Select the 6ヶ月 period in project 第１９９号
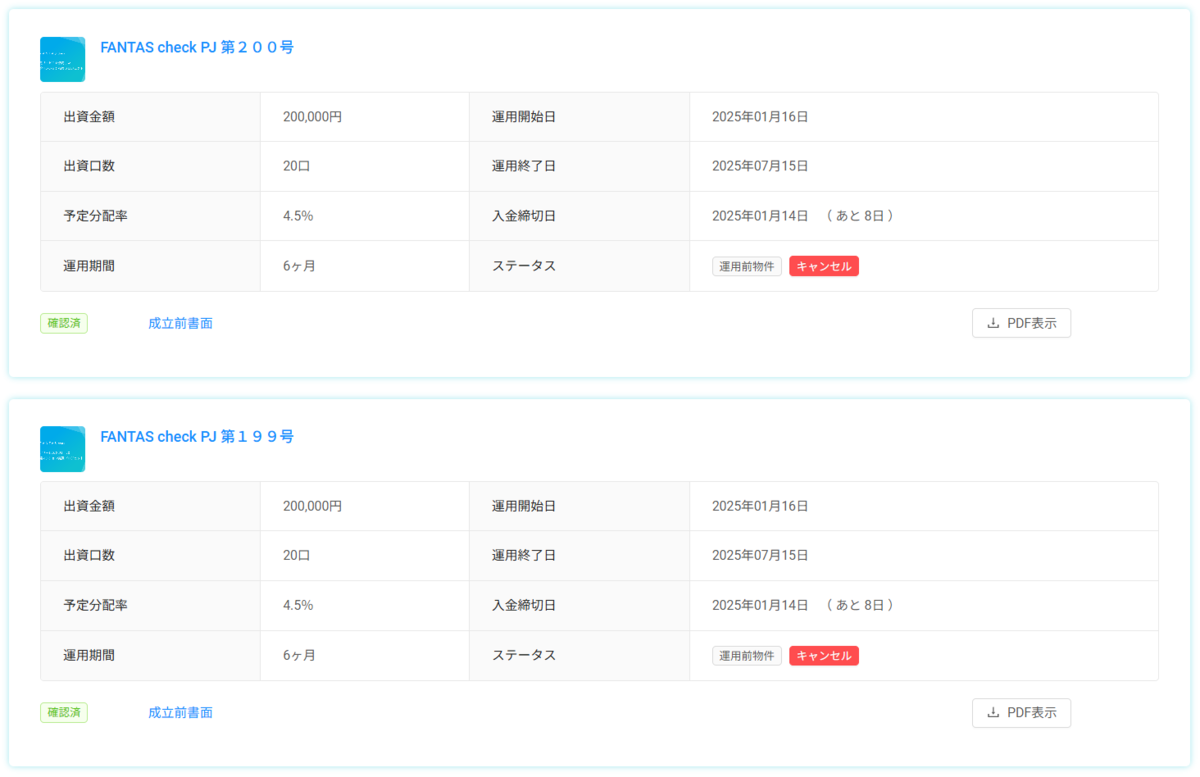Screen dimensions: 1200x777 (299, 656)
